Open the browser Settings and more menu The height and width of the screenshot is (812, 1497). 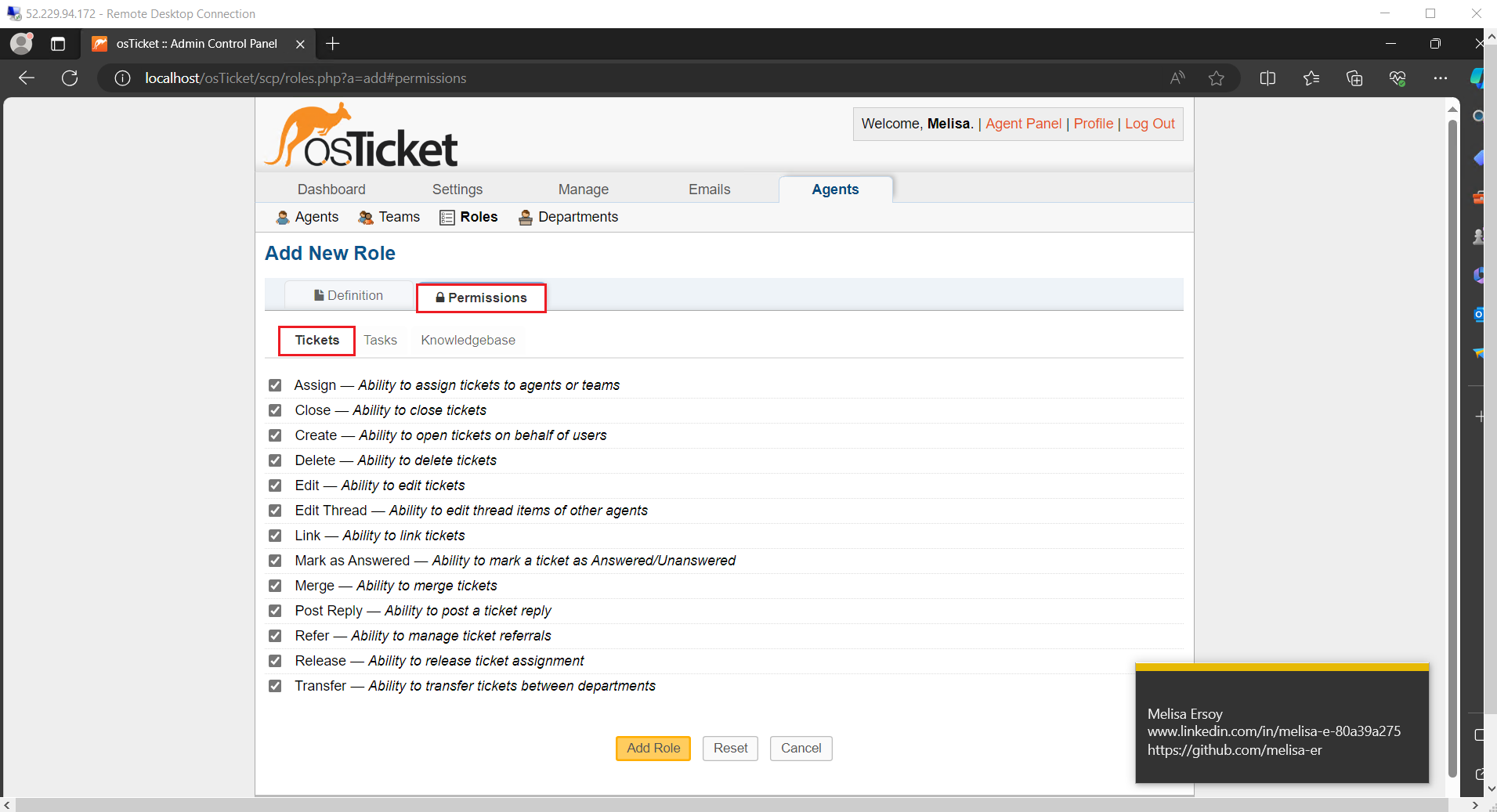pos(1440,78)
